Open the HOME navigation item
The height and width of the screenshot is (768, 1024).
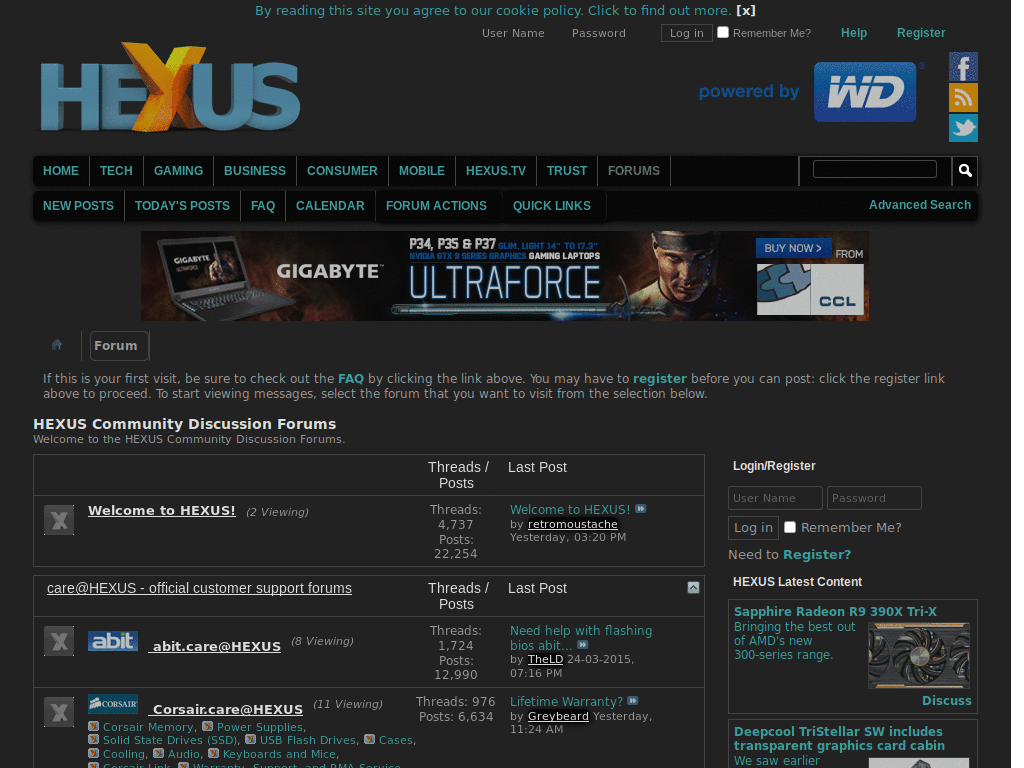pyautogui.click(x=61, y=173)
